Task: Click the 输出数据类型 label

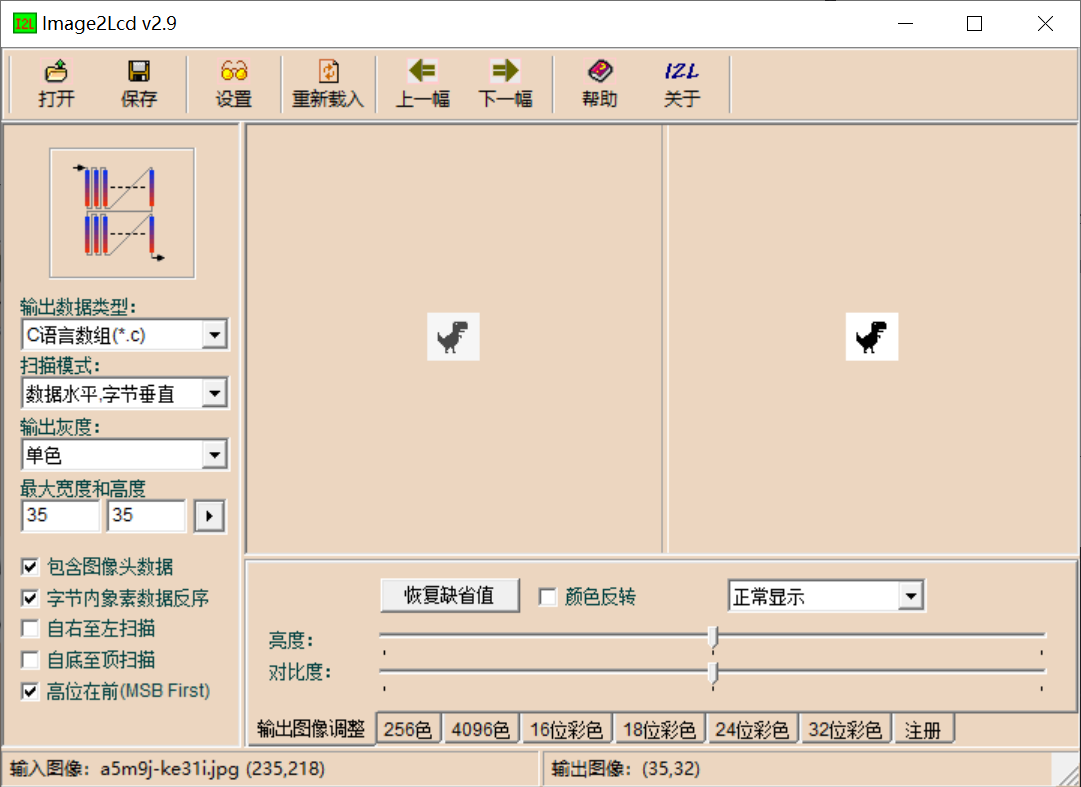Action: 78,307
